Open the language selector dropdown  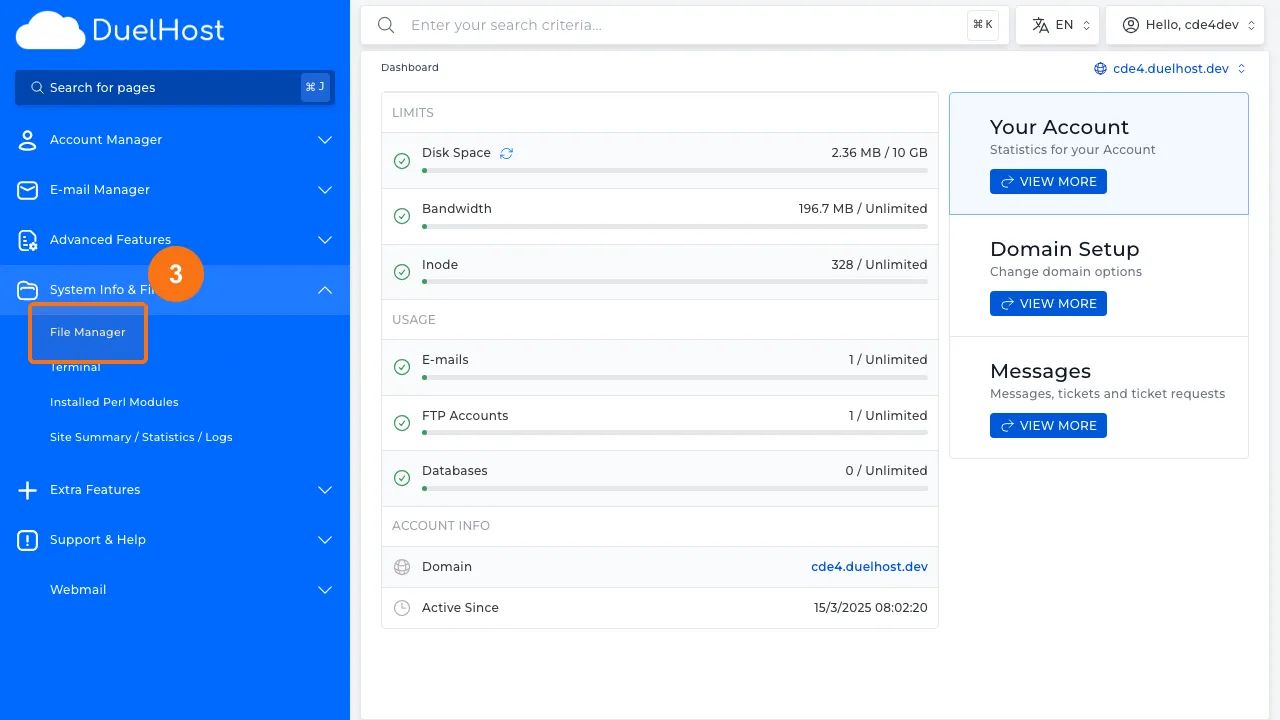pyautogui.click(x=1057, y=24)
